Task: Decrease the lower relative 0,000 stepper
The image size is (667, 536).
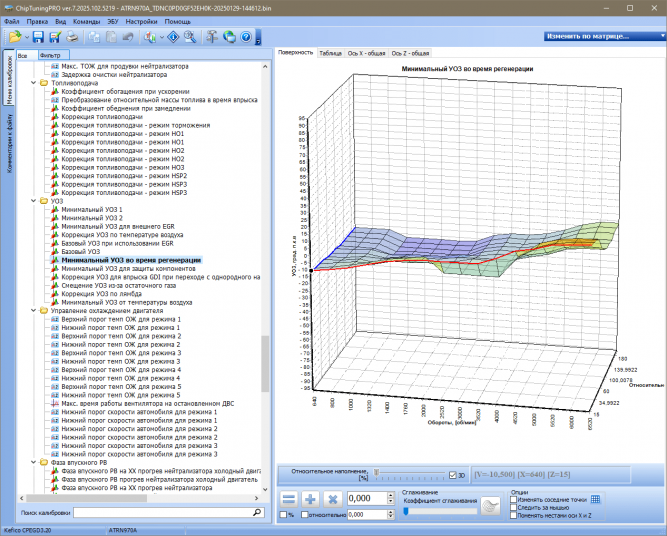Action: tap(391, 517)
